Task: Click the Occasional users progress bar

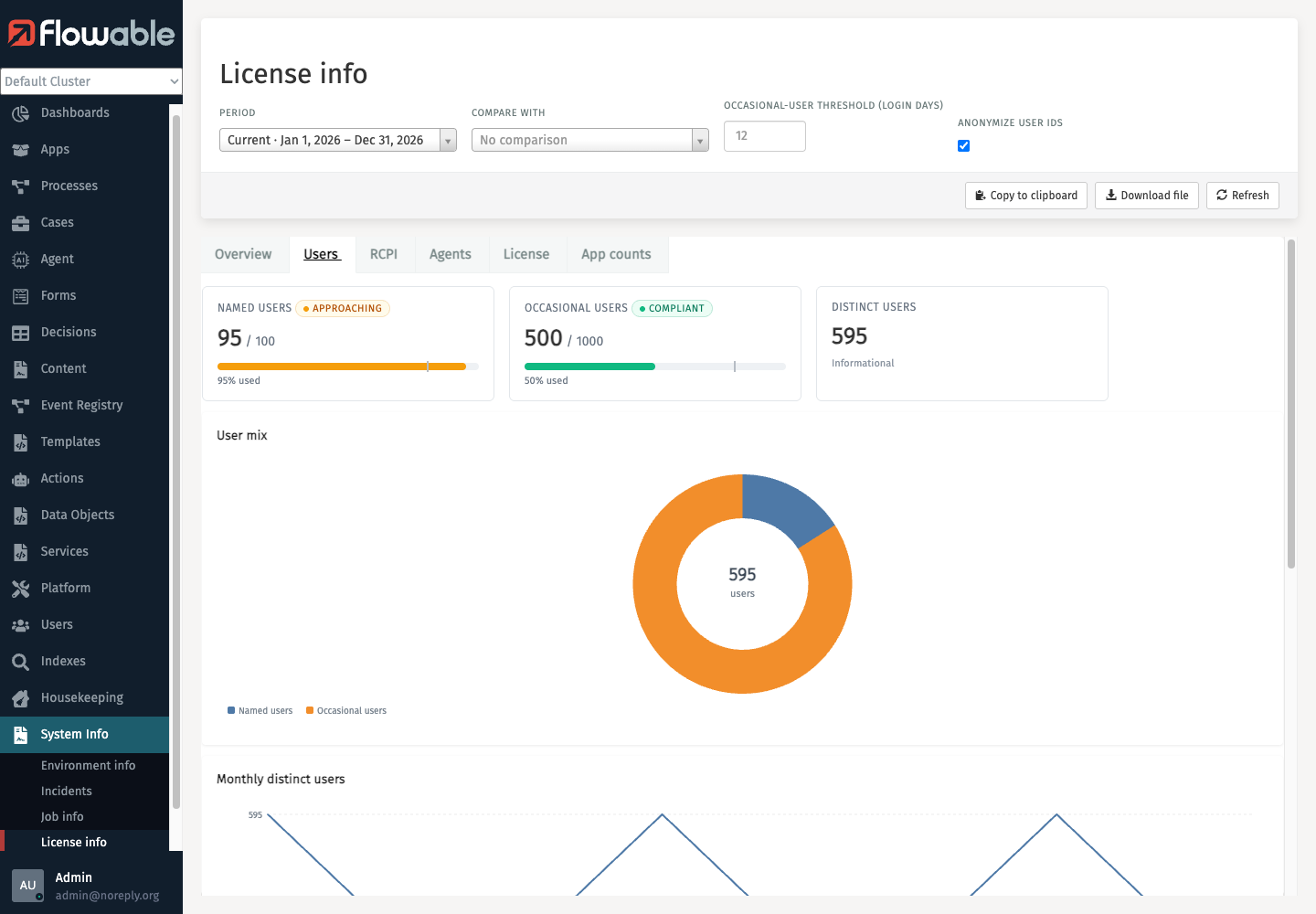Action: pyautogui.click(x=655, y=367)
